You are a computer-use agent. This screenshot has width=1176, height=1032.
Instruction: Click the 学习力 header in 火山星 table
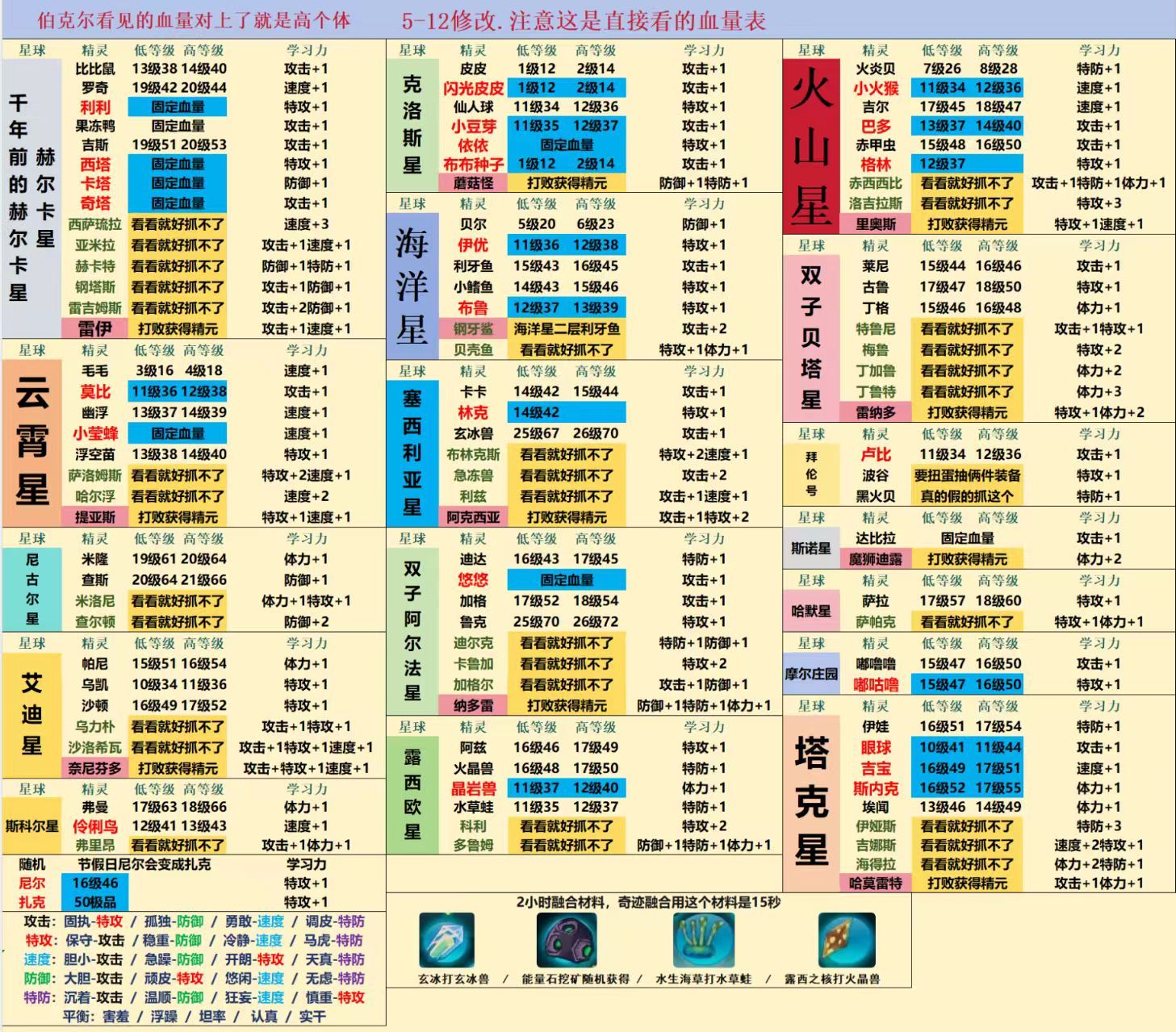(1099, 50)
